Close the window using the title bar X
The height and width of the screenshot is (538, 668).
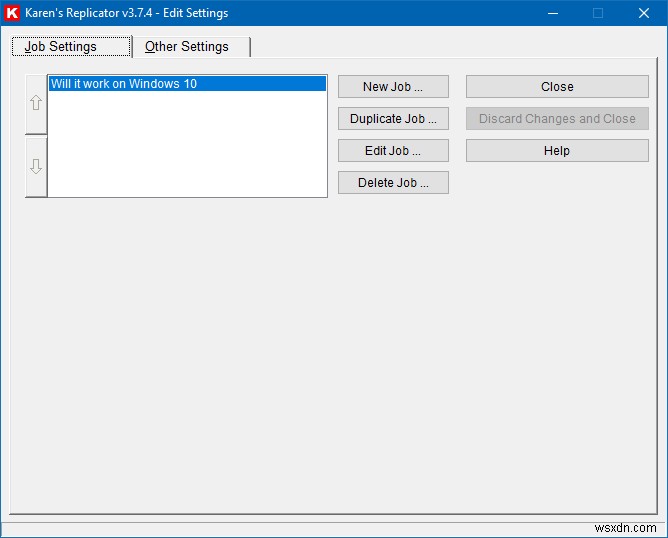click(644, 13)
